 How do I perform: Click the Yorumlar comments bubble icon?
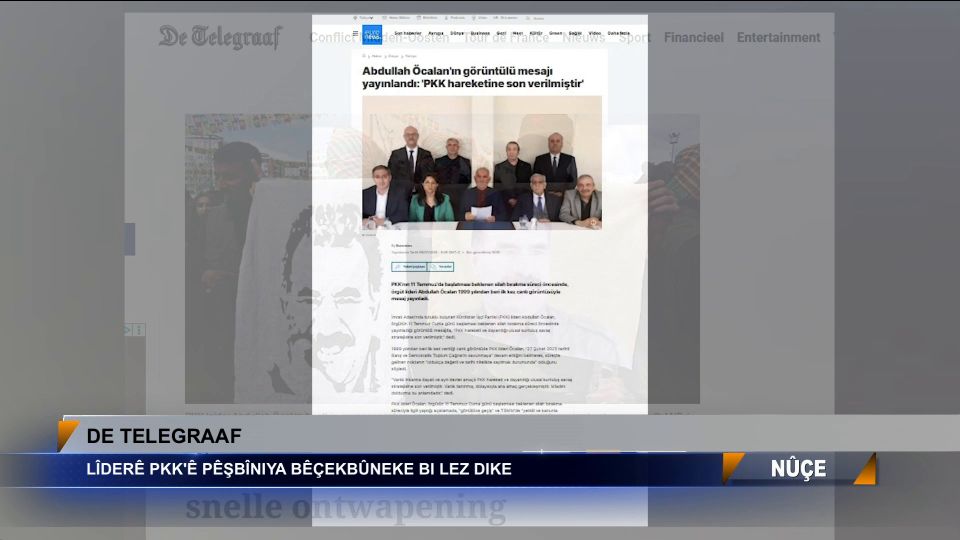tap(433, 266)
